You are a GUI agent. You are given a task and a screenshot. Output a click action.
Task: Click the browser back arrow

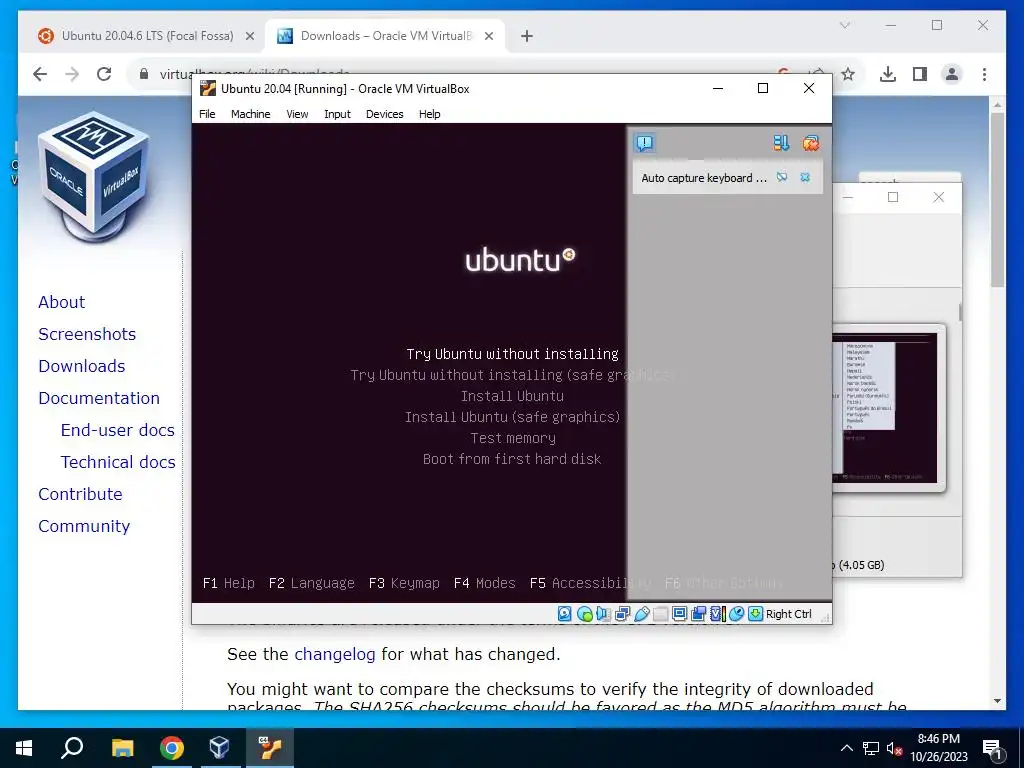point(40,74)
